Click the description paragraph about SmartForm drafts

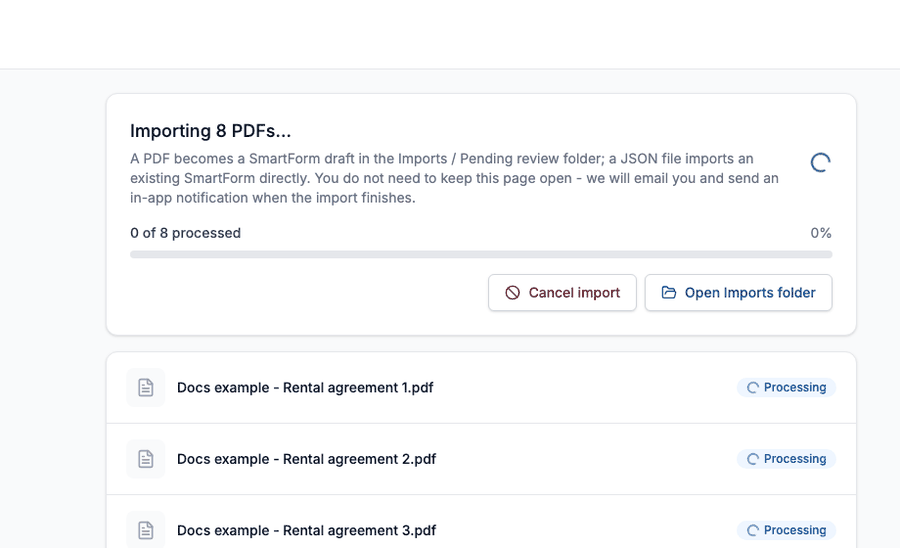pyautogui.click(x=455, y=178)
